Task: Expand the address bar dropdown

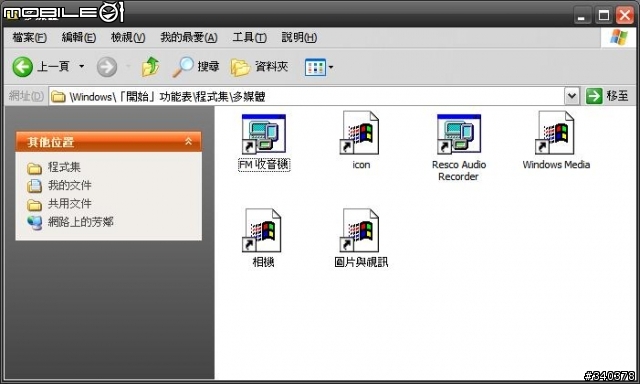Action: [572, 96]
